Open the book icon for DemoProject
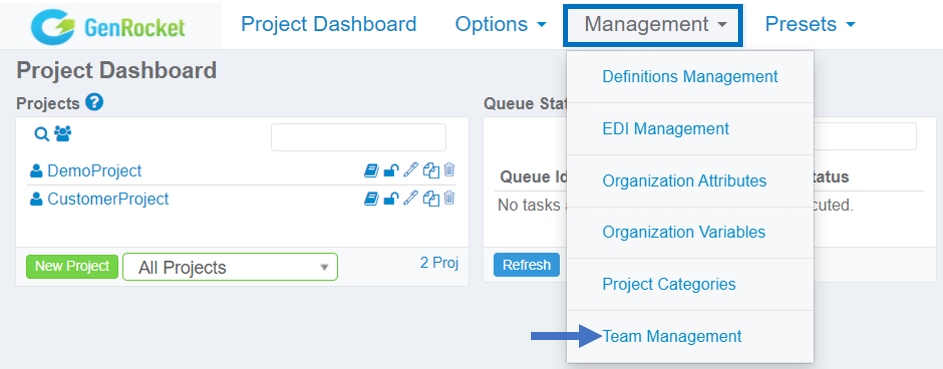Image resolution: width=943 pixels, height=369 pixels. pyautogui.click(x=371, y=171)
